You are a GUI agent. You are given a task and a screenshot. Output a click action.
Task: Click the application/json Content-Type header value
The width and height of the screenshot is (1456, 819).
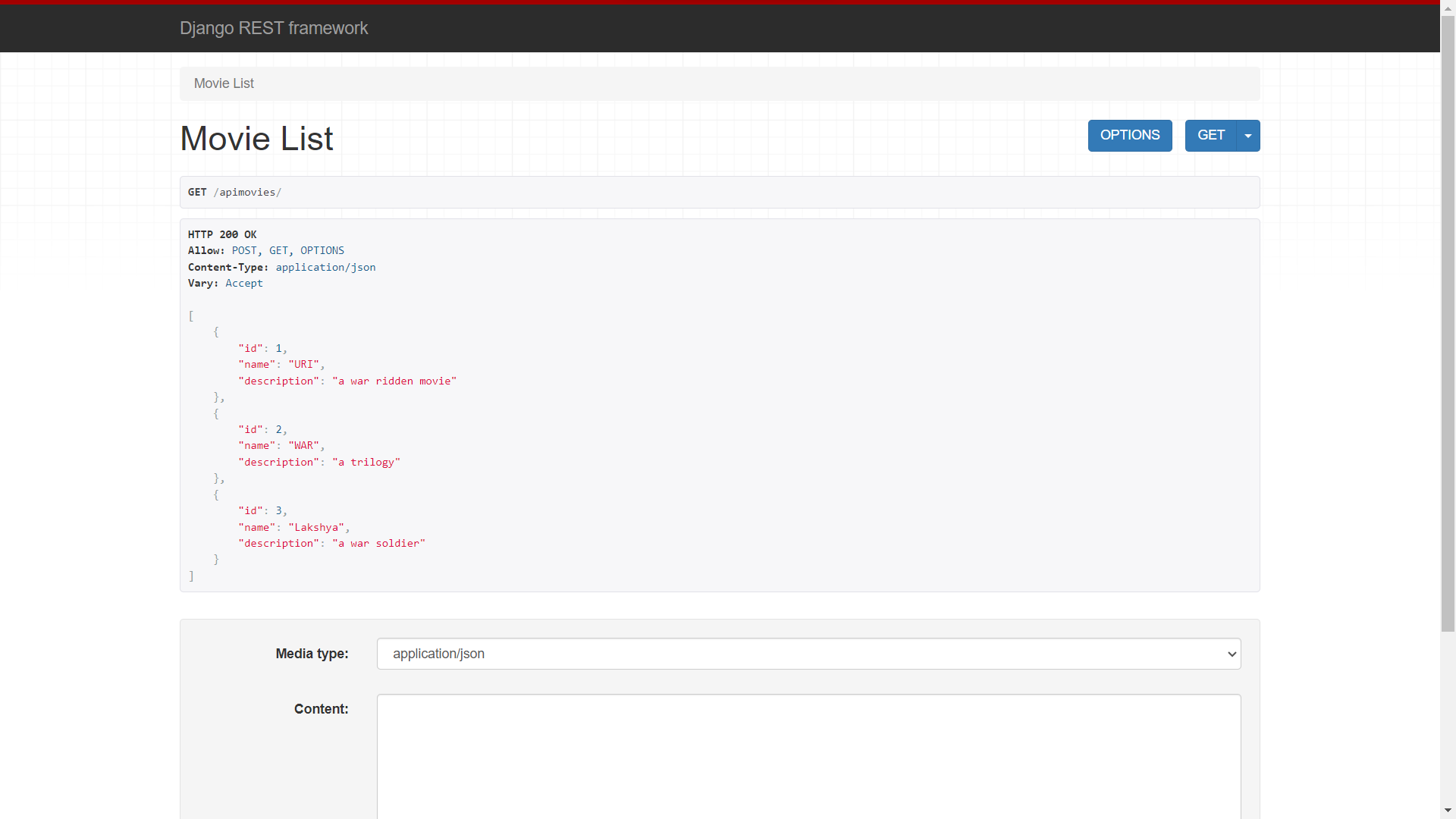click(x=325, y=268)
